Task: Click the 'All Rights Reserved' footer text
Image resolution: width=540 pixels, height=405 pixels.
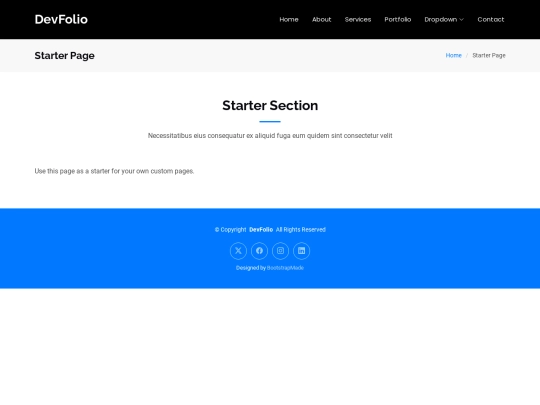Action: click(301, 230)
